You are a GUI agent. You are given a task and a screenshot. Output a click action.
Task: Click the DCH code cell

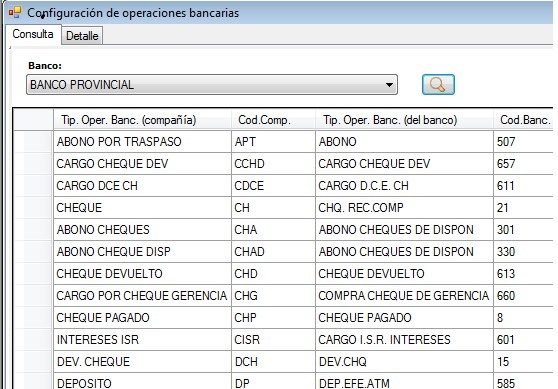click(273, 362)
